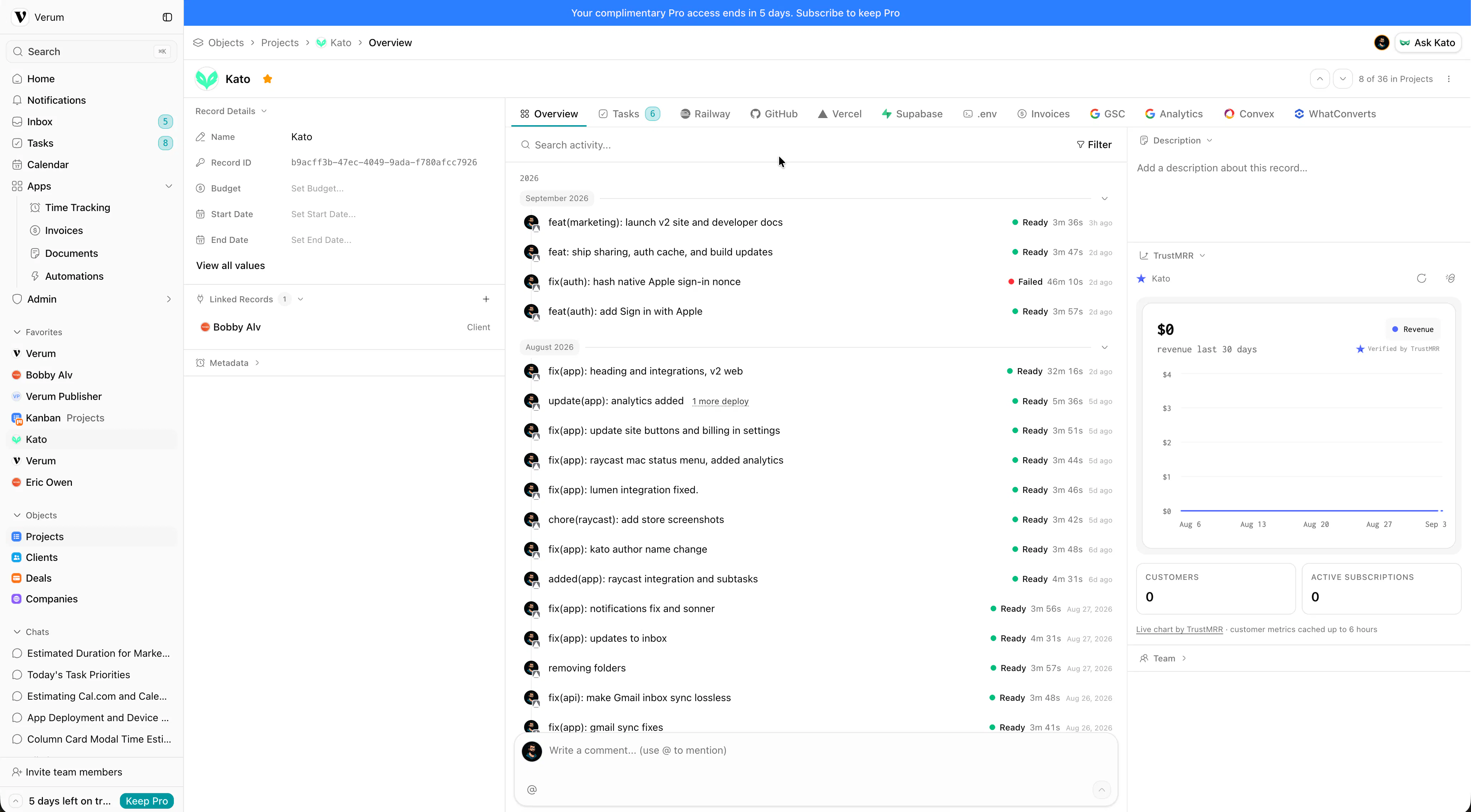The height and width of the screenshot is (812, 1471).
Task: Go to the next project record
Action: click(1343, 79)
